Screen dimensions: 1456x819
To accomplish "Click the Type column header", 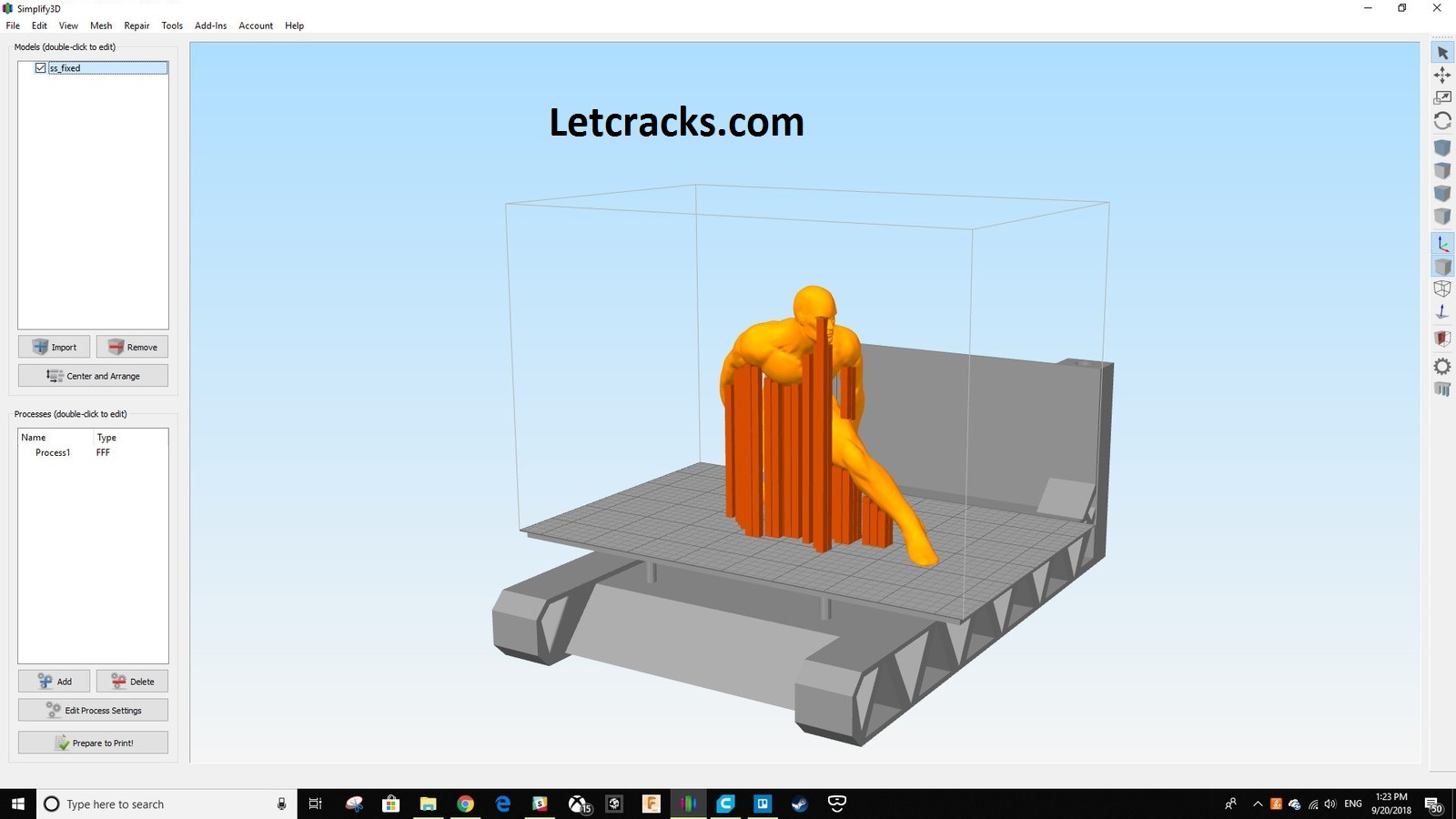I will [106, 438].
